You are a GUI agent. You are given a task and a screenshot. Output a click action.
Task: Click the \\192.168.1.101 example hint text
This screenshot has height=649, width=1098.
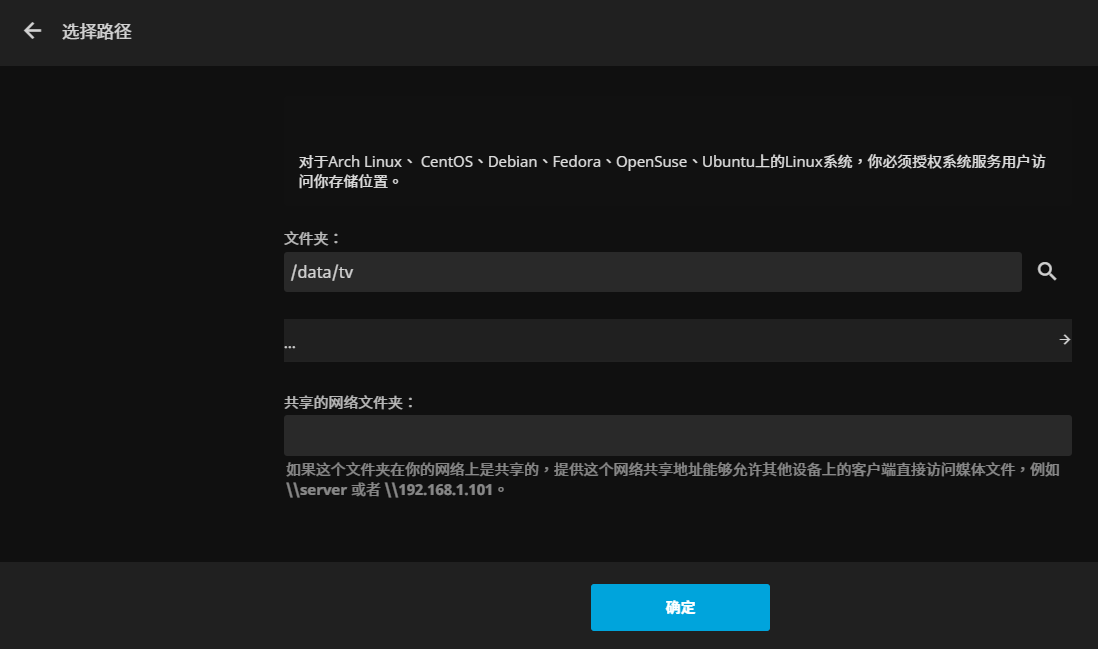point(438,489)
